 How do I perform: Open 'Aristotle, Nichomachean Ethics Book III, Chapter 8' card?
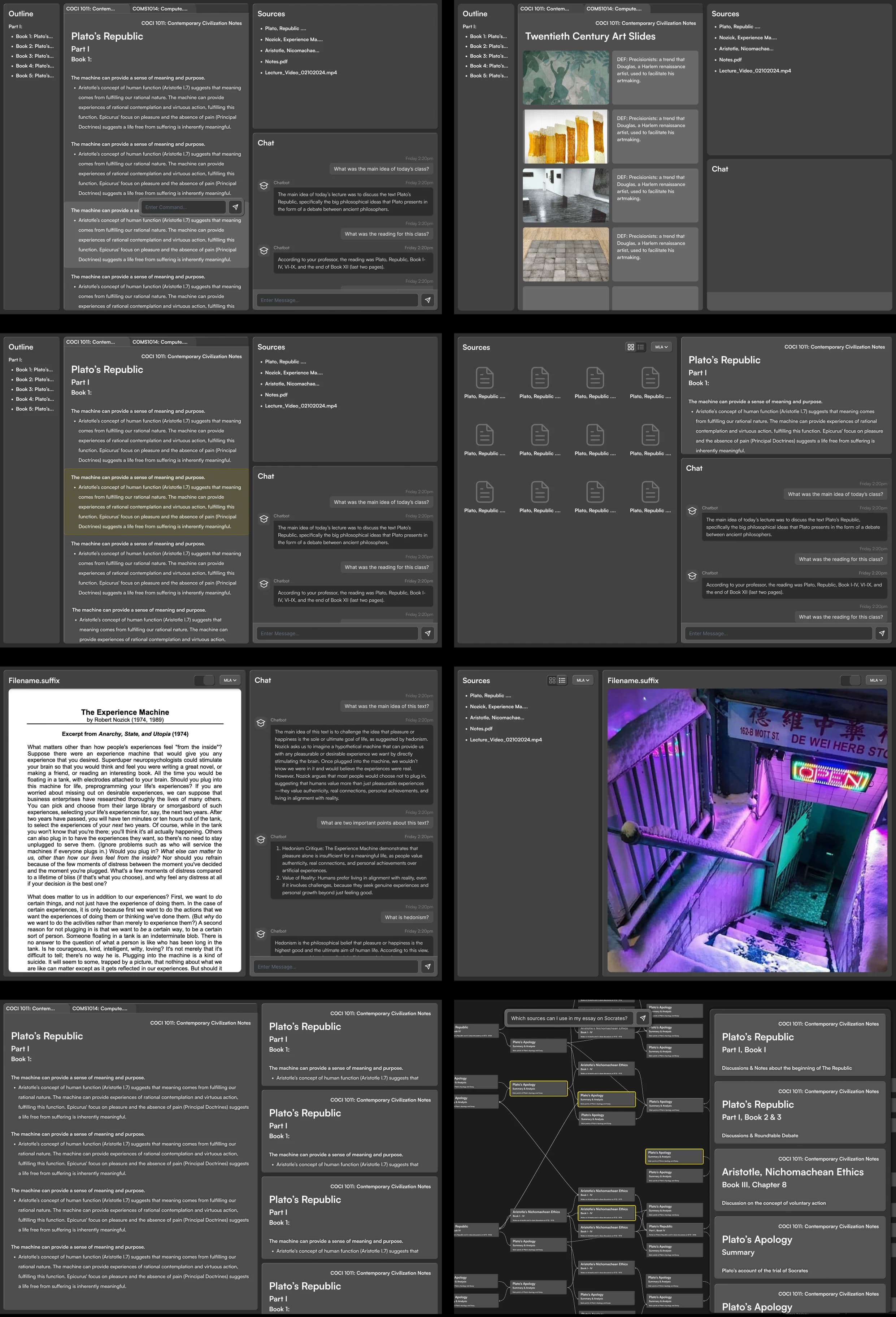pos(800,1179)
